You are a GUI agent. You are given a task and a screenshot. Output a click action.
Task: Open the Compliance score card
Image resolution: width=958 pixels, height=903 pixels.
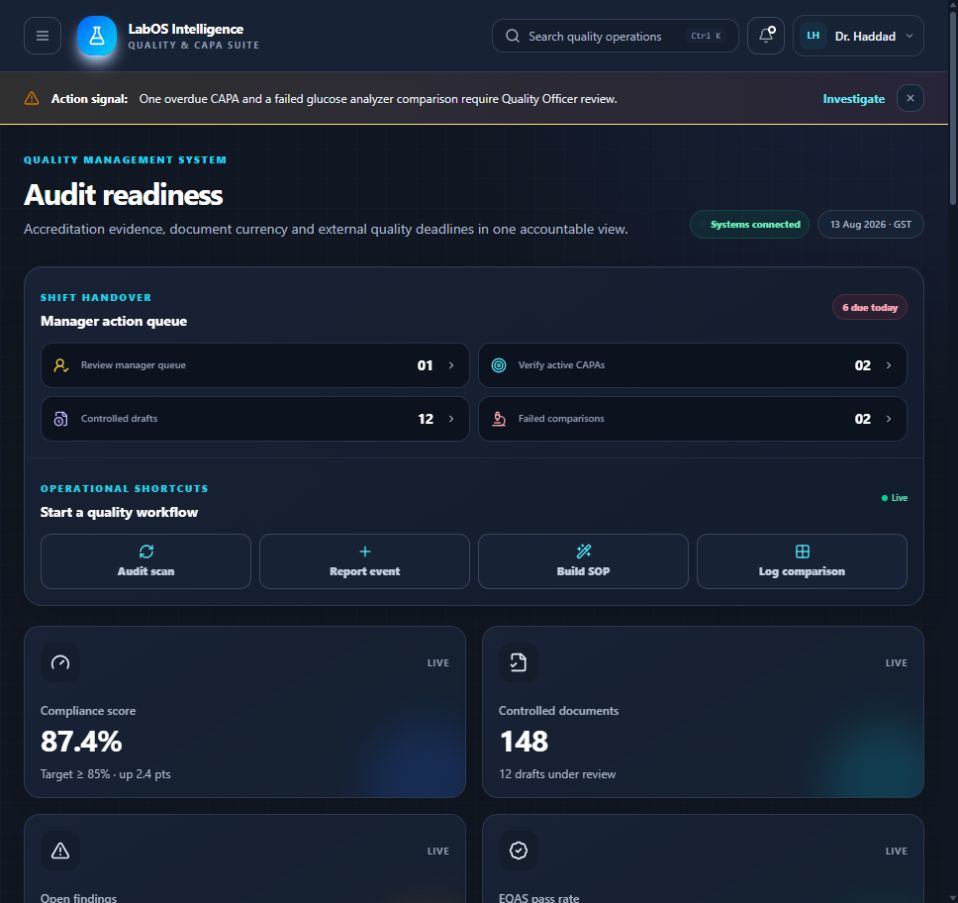click(245, 712)
